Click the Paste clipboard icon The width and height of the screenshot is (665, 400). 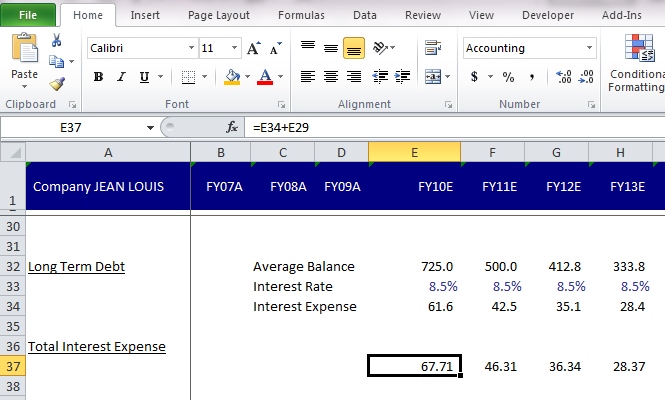click(x=24, y=48)
